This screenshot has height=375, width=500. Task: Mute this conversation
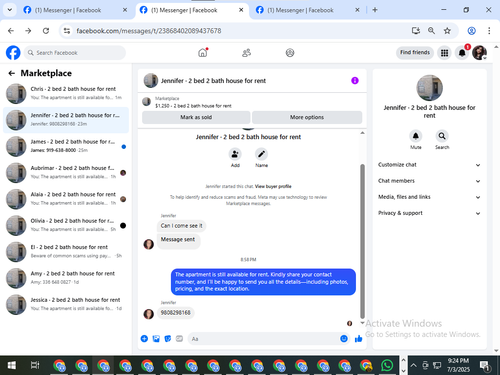416,136
